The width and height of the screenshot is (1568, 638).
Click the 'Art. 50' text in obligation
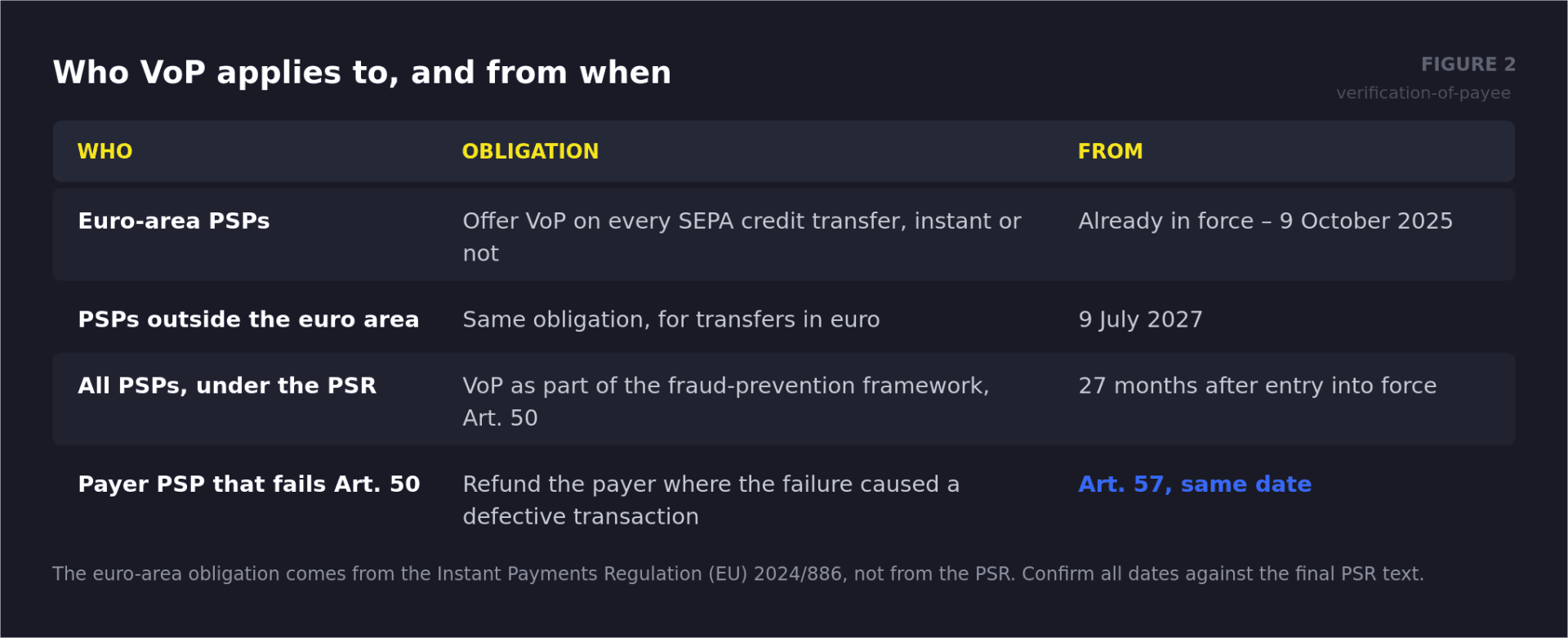point(500,418)
